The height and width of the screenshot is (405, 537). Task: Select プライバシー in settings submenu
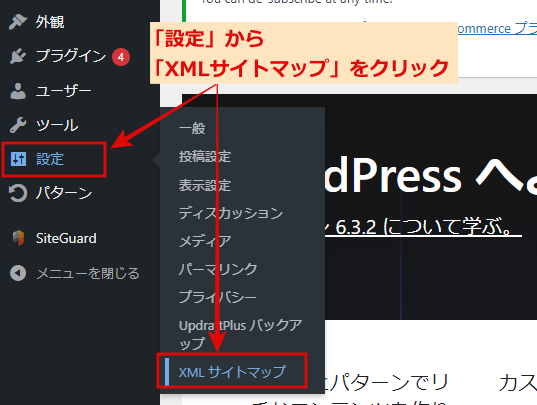(x=217, y=297)
